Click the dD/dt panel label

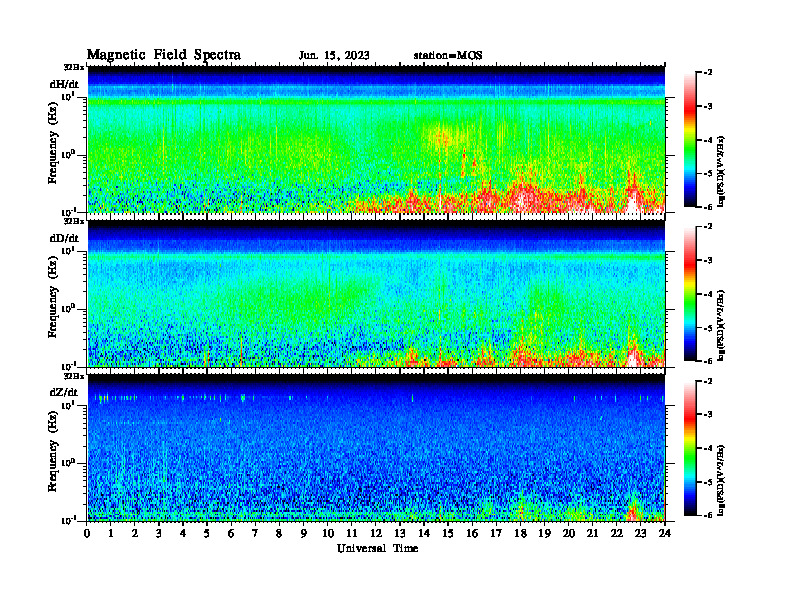(x=64, y=238)
